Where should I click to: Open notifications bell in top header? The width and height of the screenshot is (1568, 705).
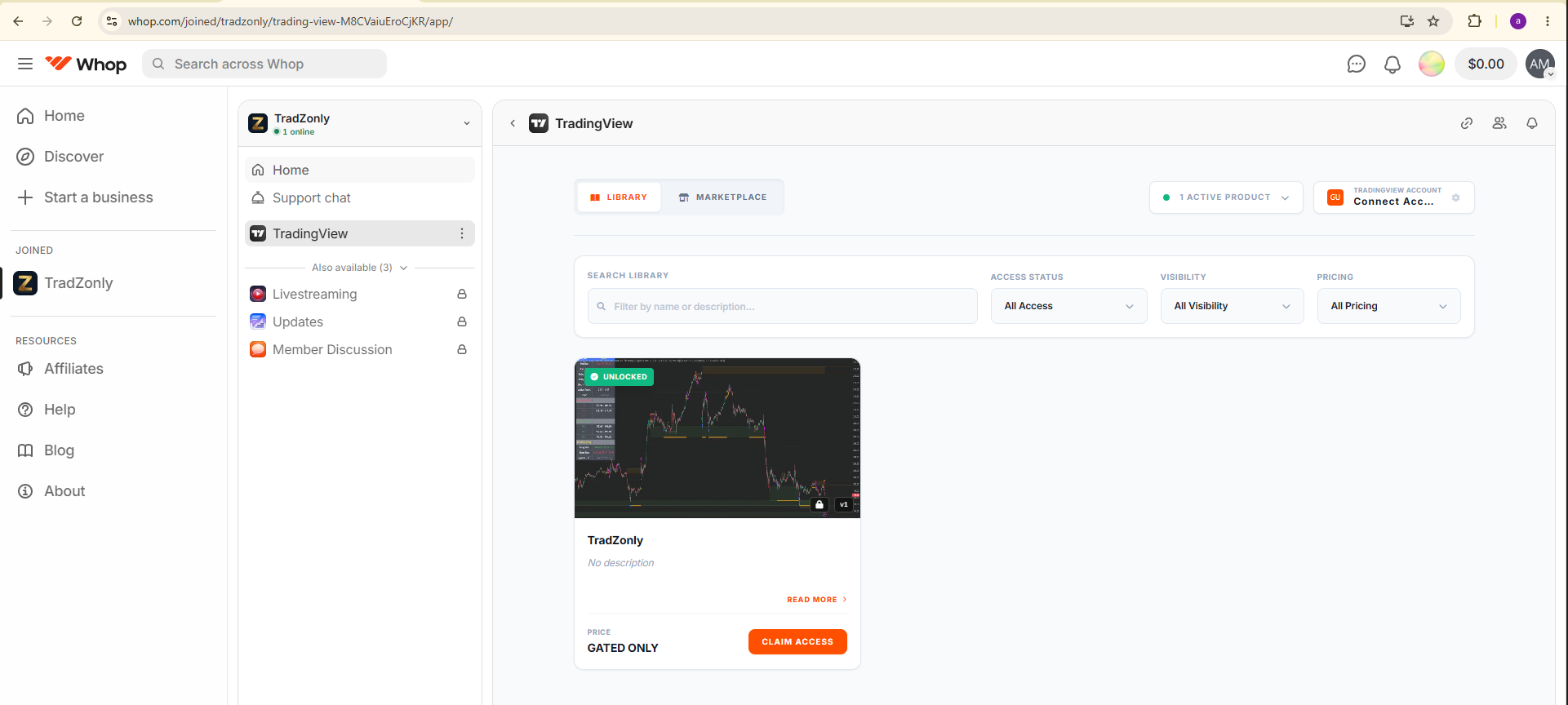pos(1393,64)
